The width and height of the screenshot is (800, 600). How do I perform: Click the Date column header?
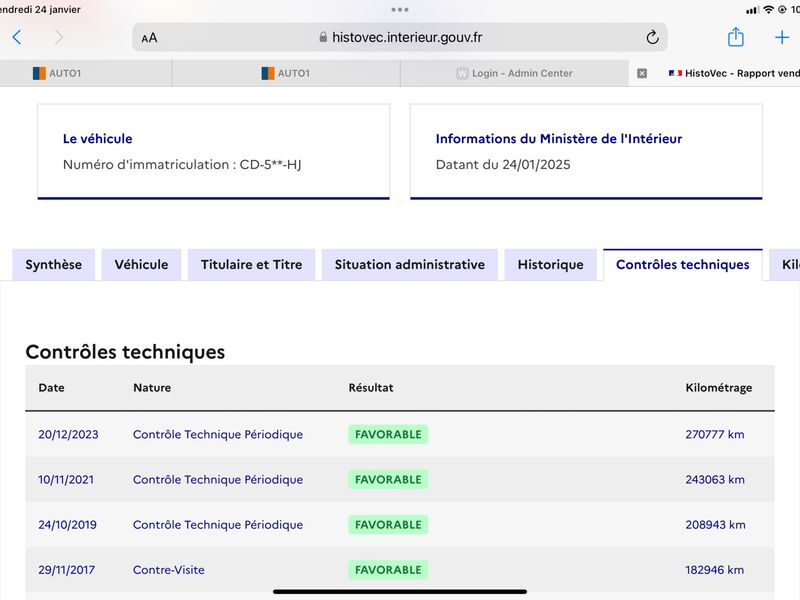pos(52,388)
